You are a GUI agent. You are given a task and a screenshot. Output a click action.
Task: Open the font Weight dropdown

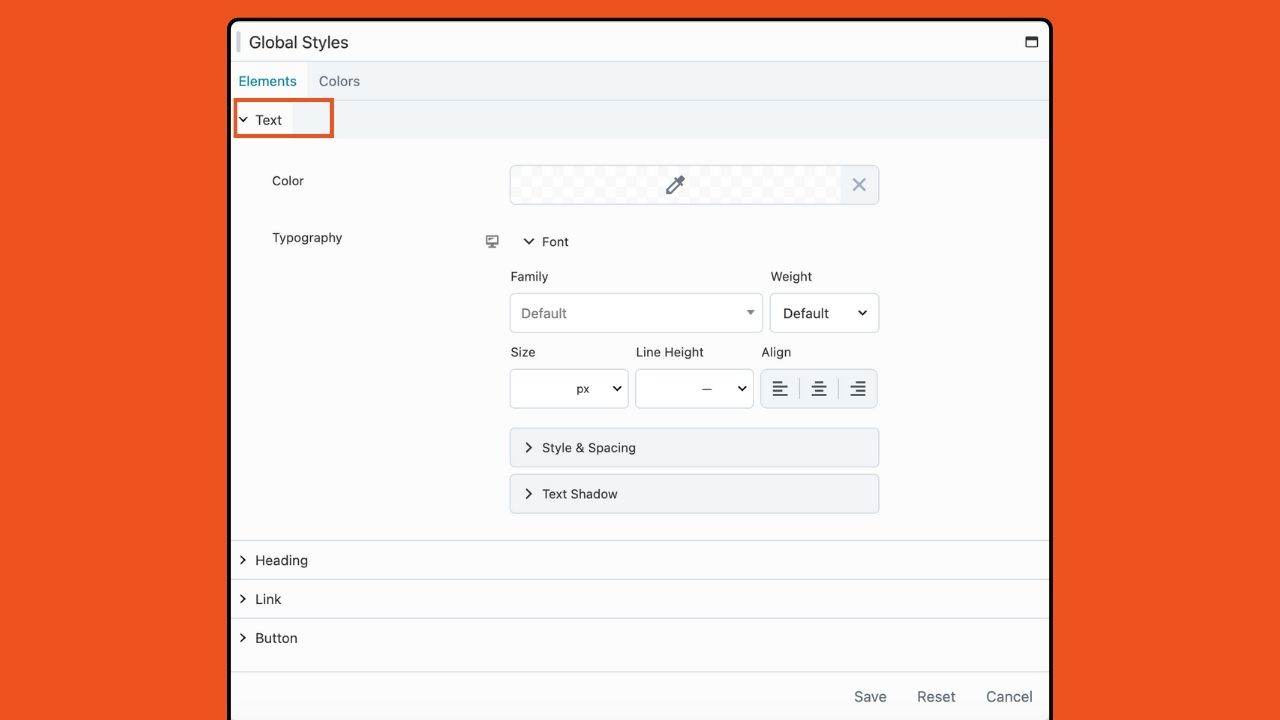point(824,313)
